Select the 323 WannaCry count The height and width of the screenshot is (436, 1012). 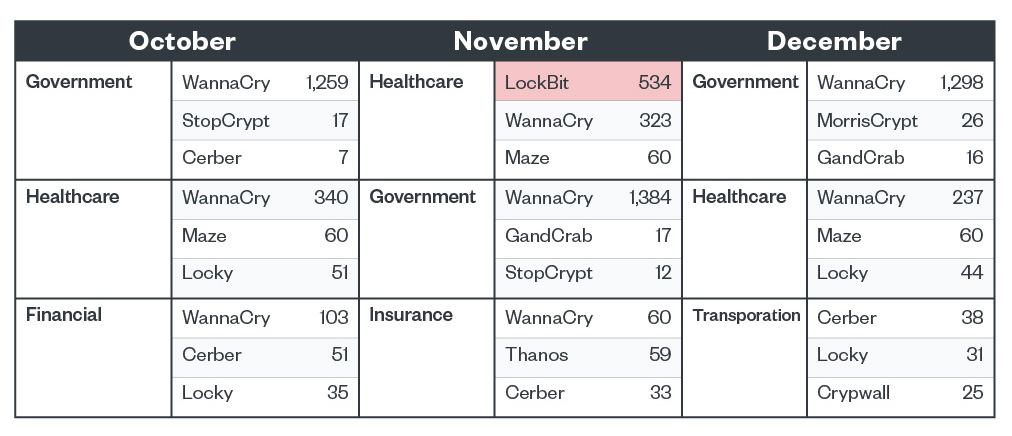point(655,121)
